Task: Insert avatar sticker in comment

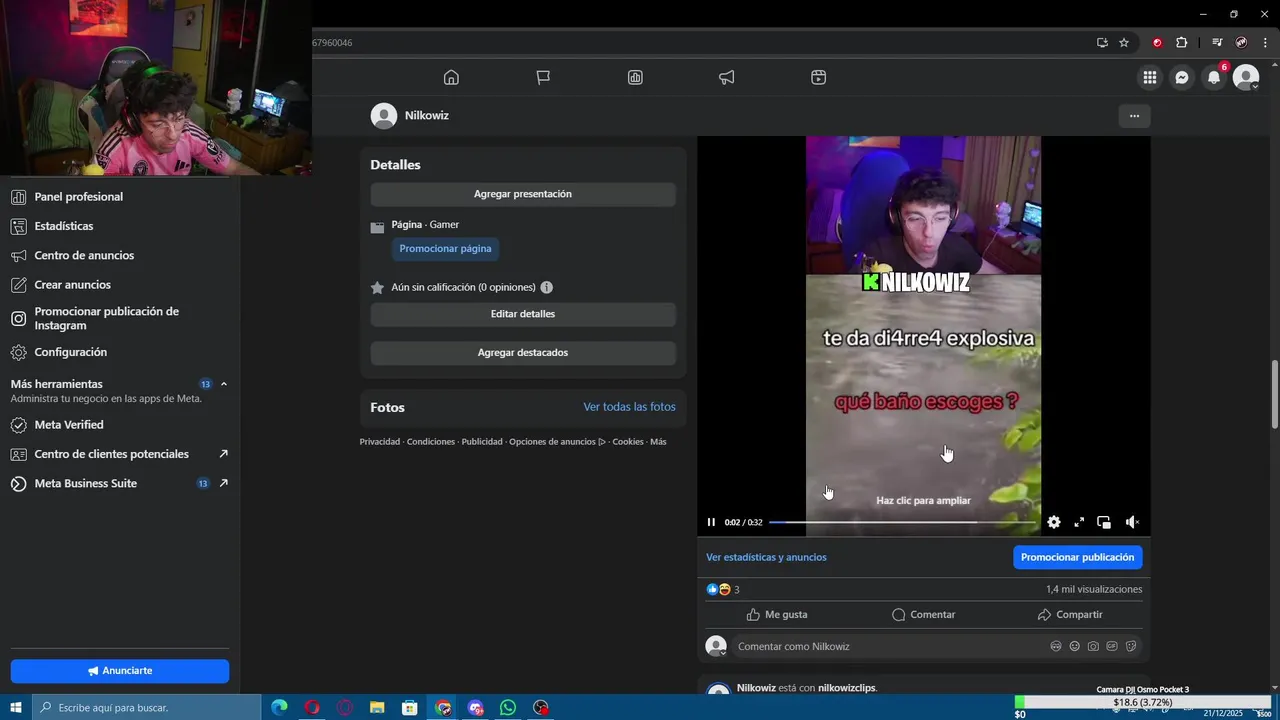Action: coord(1056,646)
